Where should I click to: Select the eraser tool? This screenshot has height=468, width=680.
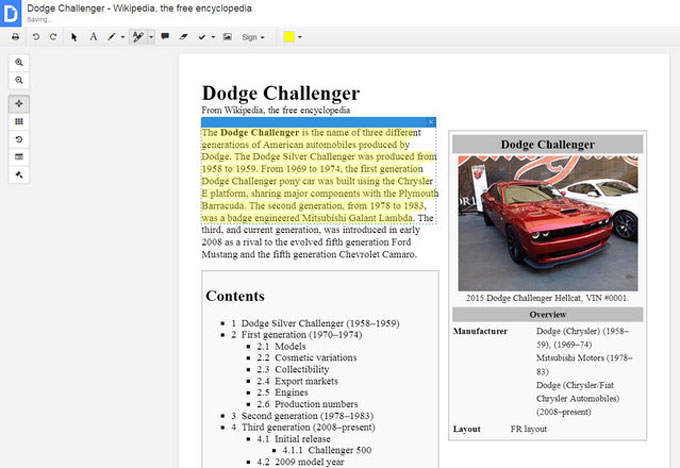[183, 37]
